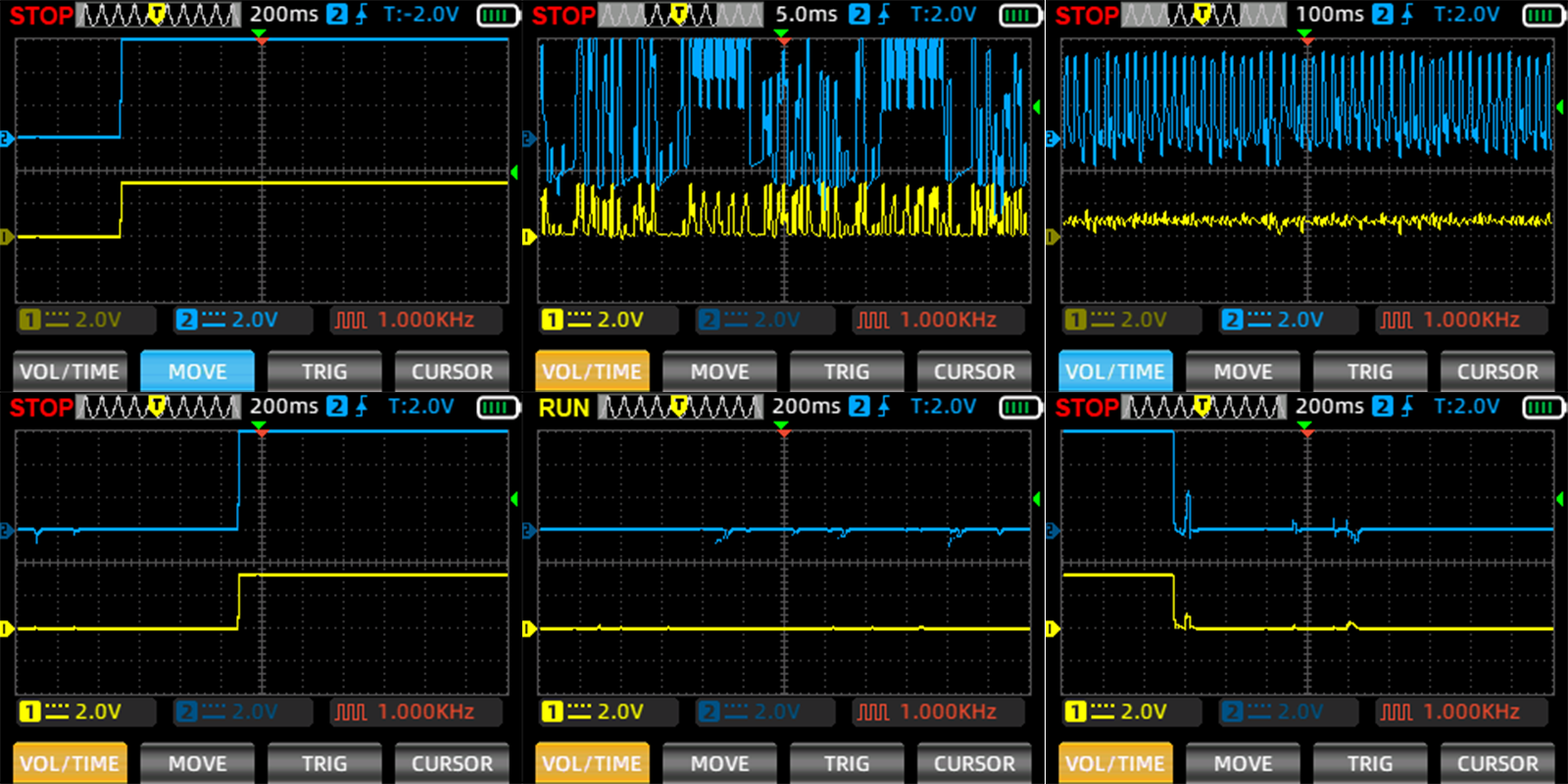Click blue channel 2 ground marker in T:-2.0V screen
Image resolution: width=1568 pixels, height=784 pixels.
pyautogui.click(x=6, y=138)
